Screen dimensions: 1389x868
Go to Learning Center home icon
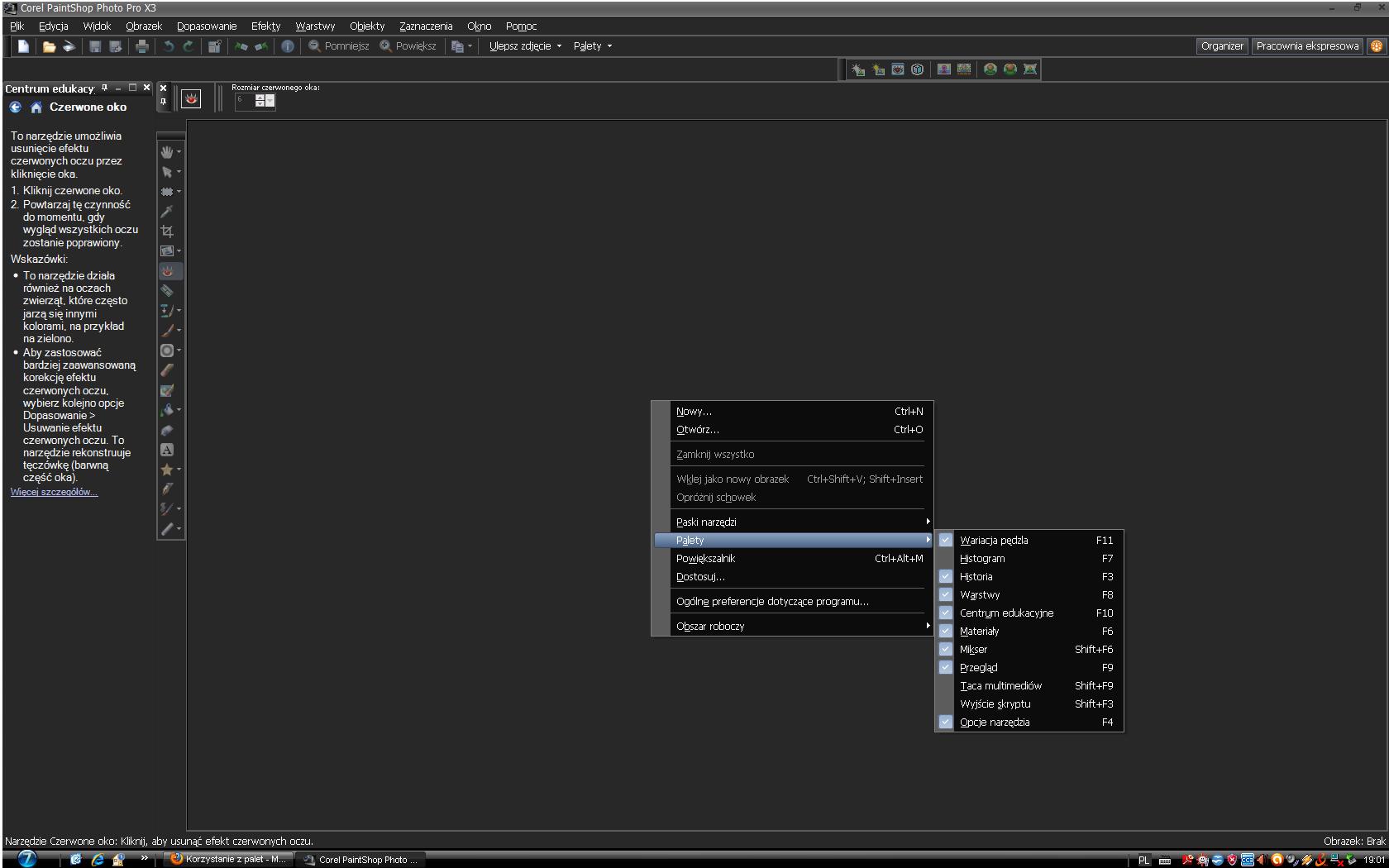(x=36, y=107)
